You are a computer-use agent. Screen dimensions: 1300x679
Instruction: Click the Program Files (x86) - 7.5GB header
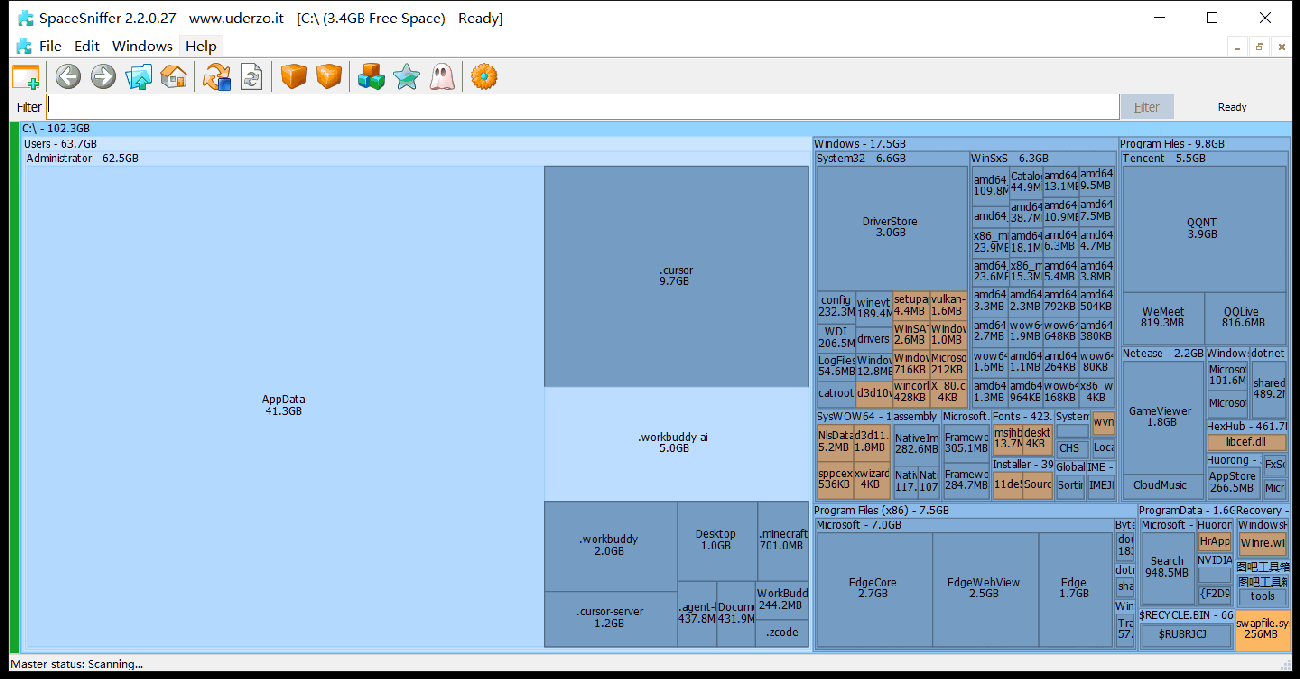[x=974, y=511]
